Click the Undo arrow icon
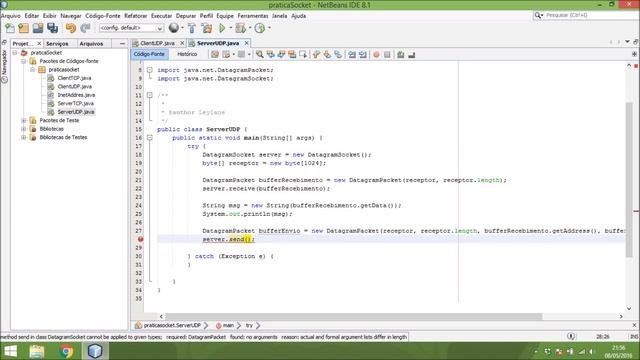640x360 pixels. 71,28
